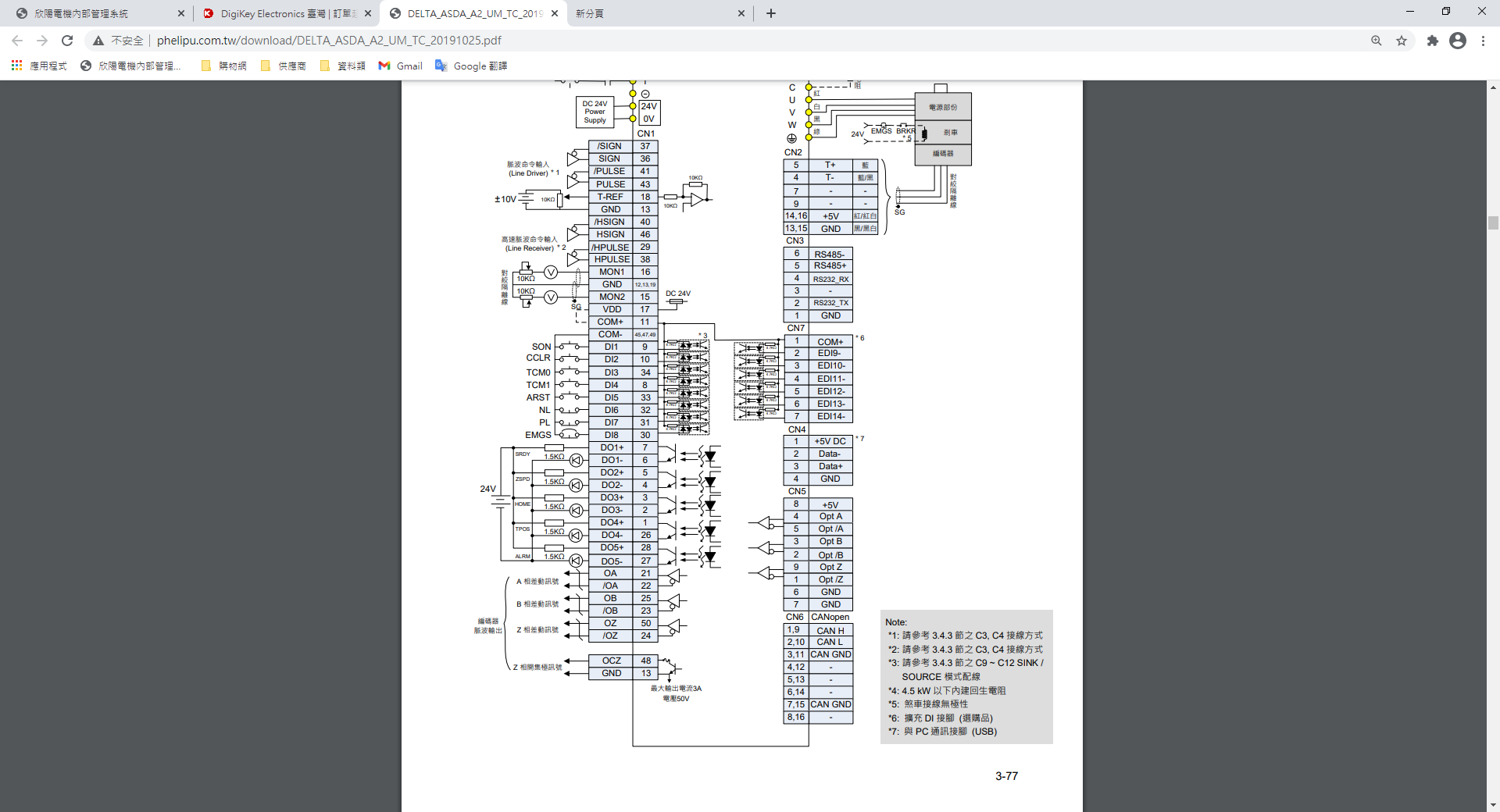Open the Chrome three-dot menu

pyautogui.click(x=1483, y=41)
